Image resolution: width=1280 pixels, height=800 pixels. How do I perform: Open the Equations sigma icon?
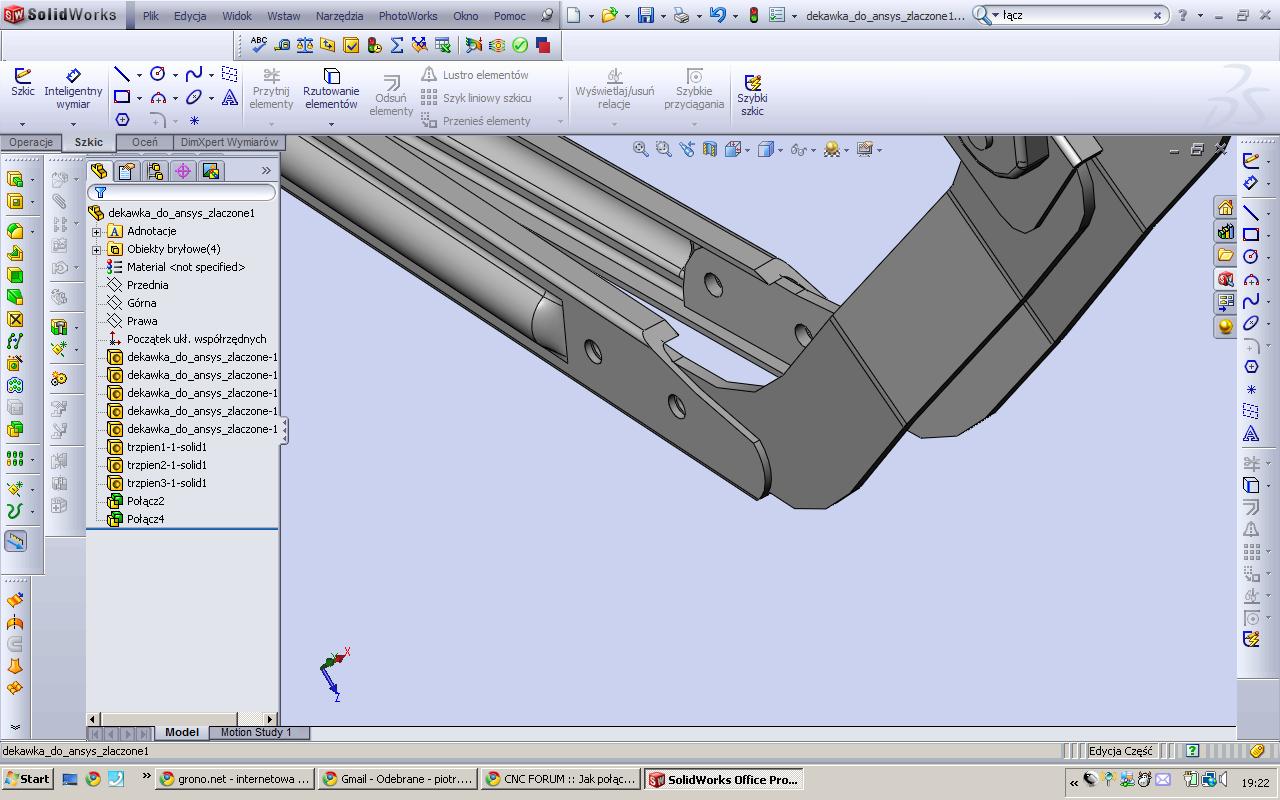pos(397,45)
